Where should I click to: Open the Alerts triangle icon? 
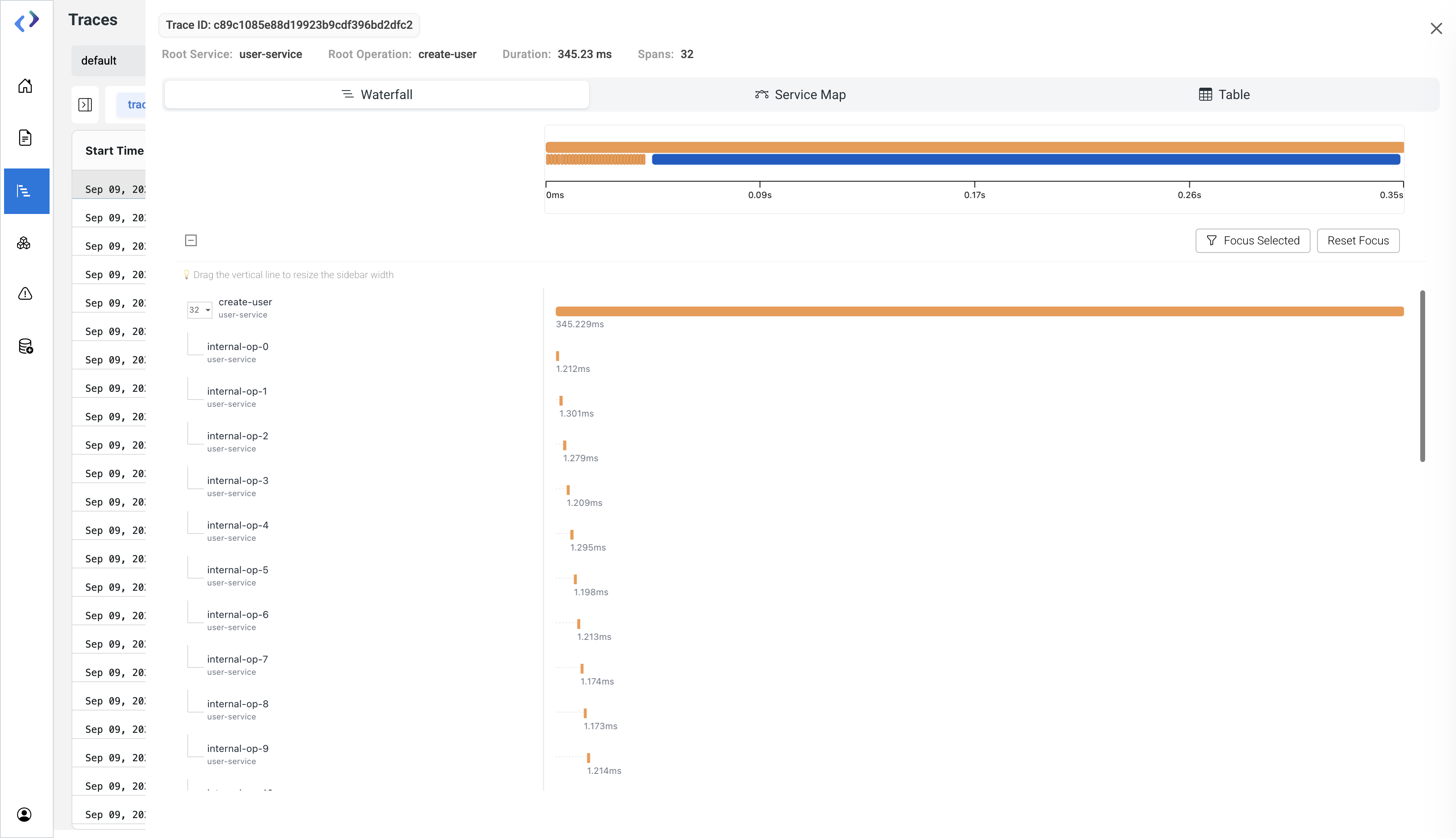tap(25, 294)
